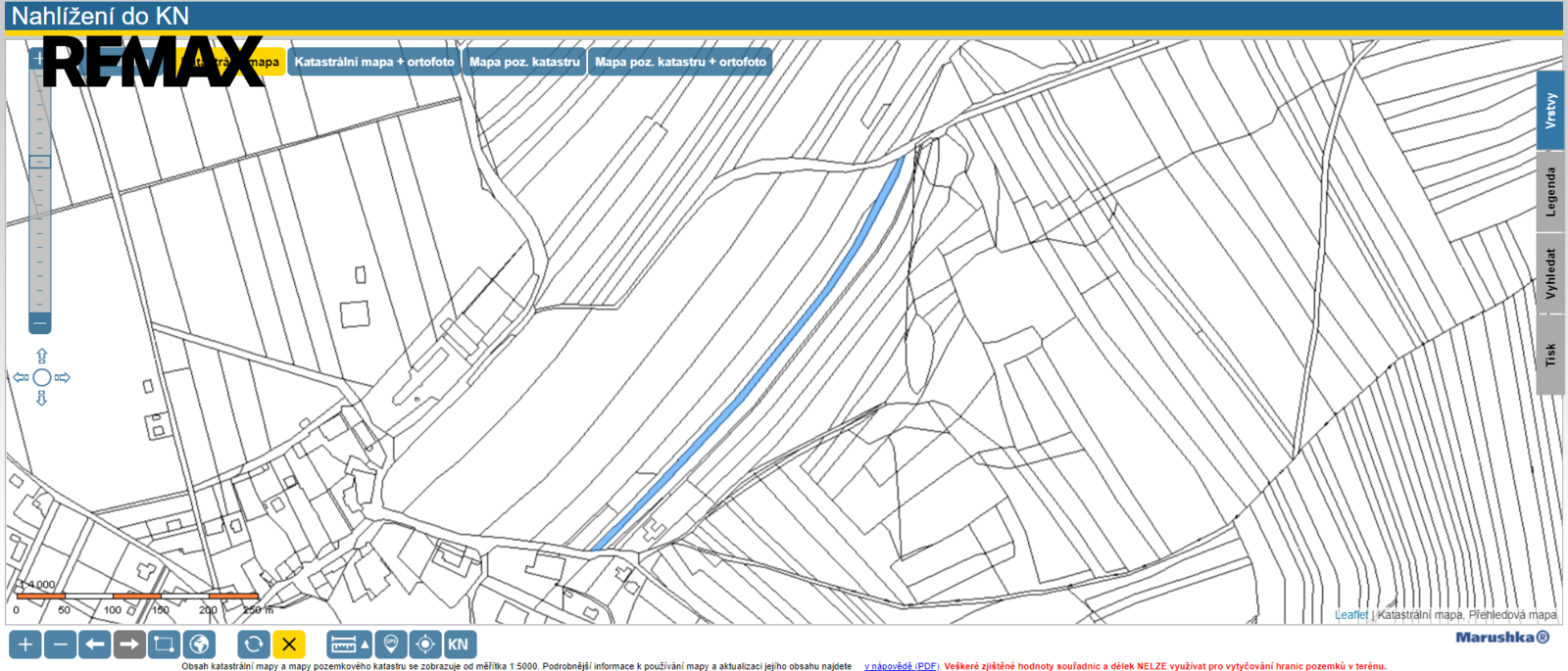Click the yellow X cancel selection button
The height and width of the screenshot is (671, 1568).
click(x=289, y=645)
